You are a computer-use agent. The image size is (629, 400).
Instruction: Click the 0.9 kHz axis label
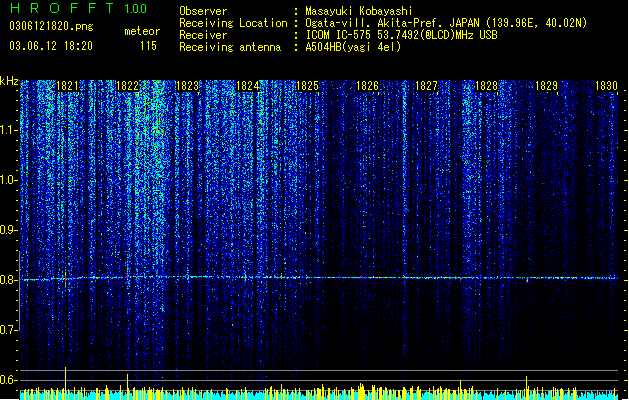coord(8,230)
